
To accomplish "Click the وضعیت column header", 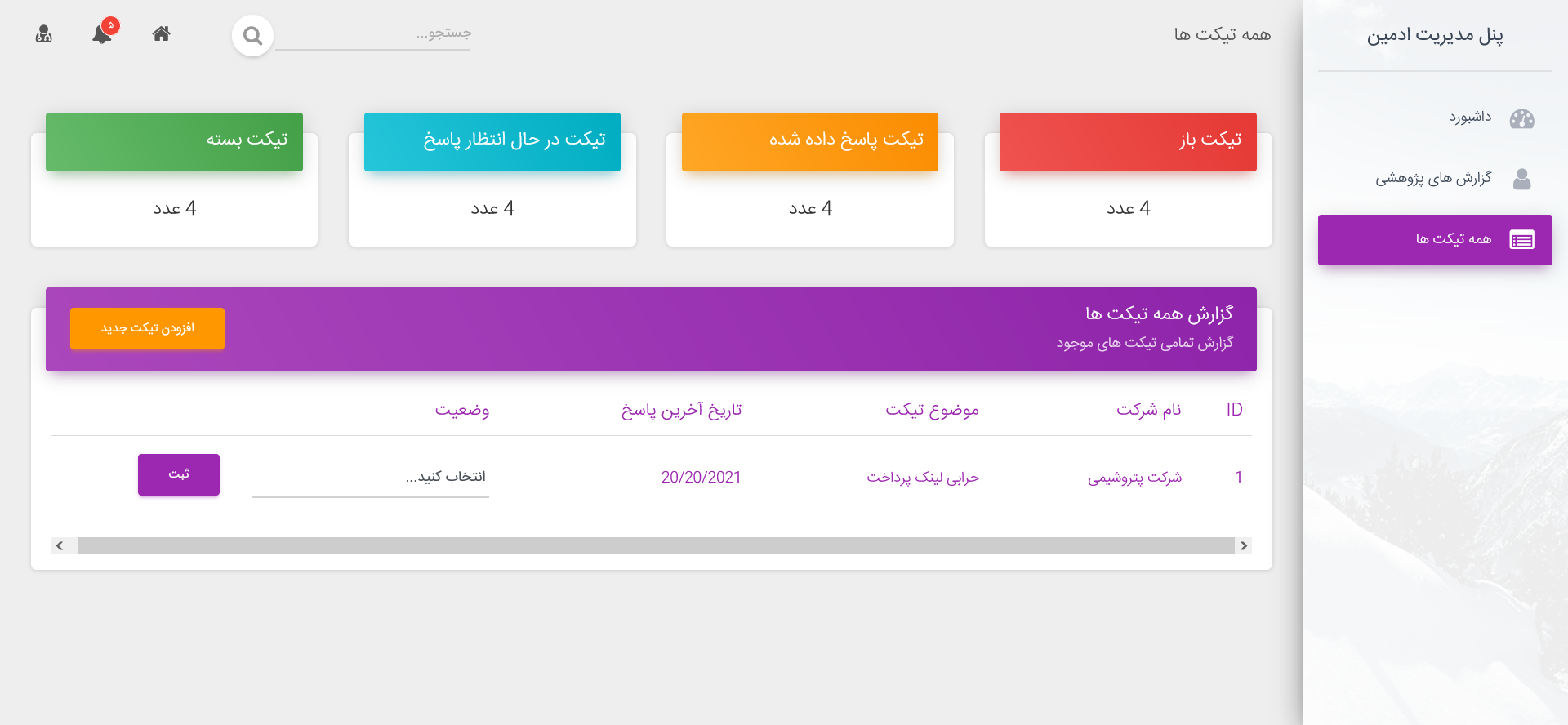I will point(462,410).
